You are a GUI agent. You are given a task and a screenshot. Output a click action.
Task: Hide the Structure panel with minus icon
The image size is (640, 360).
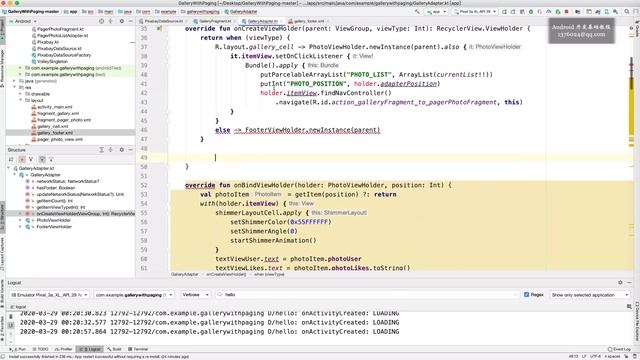130,150
